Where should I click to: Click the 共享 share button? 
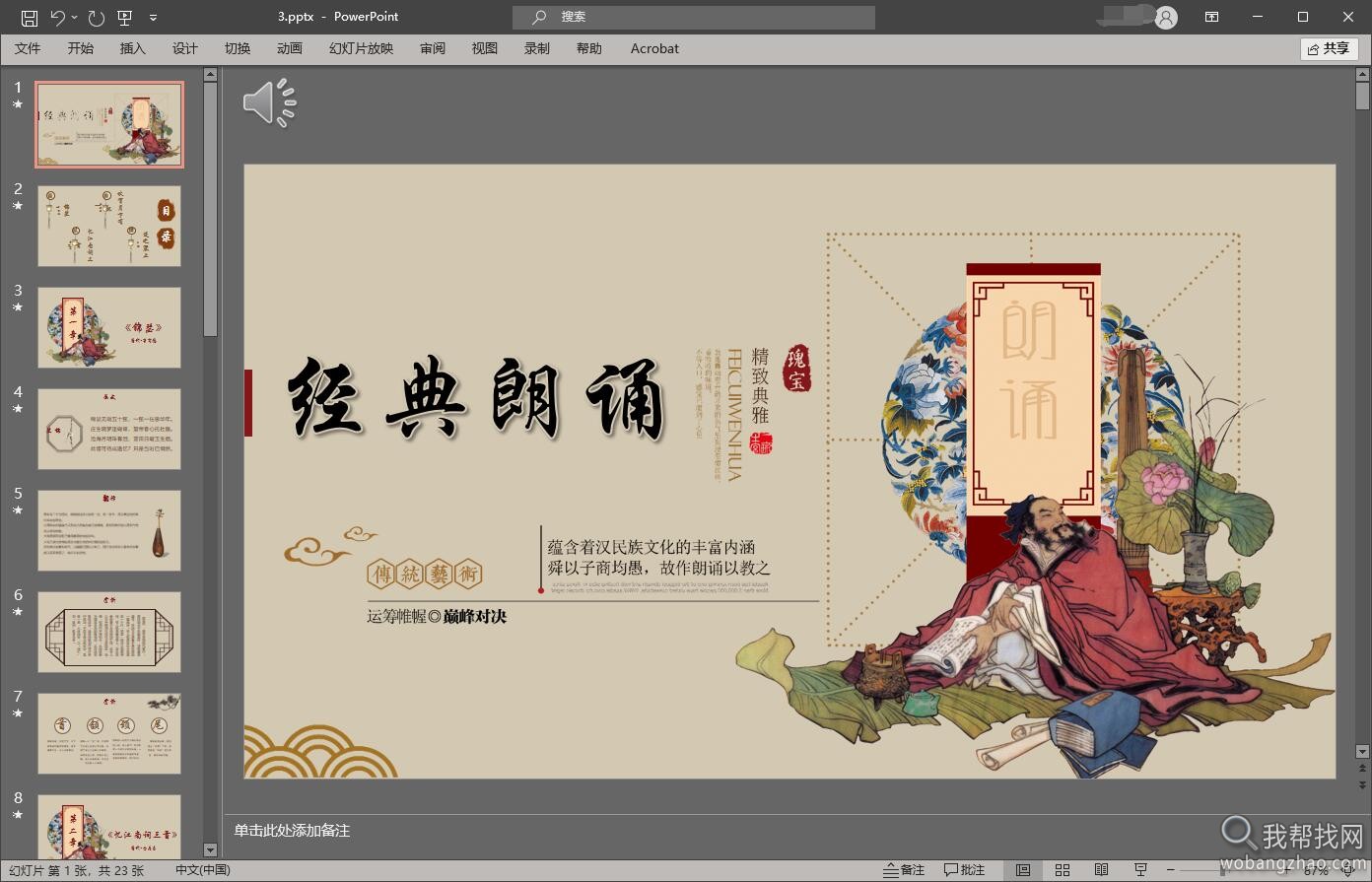pos(1330,48)
